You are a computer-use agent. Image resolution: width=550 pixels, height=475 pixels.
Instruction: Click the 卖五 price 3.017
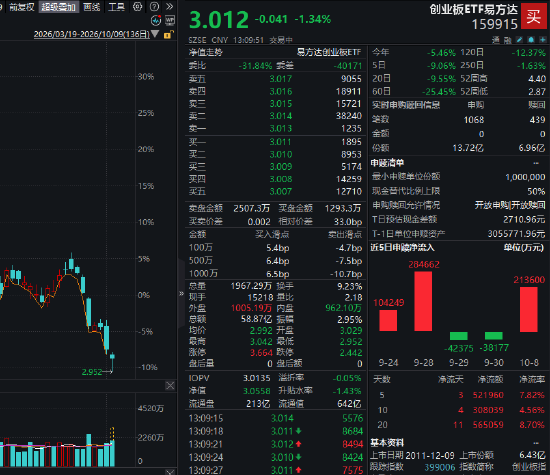[x=281, y=79]
